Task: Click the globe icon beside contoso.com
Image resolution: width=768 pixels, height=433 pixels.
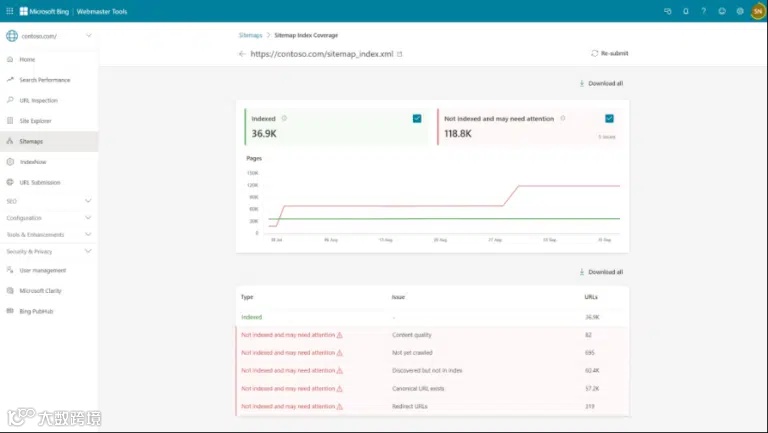Action: pos(12,36)
